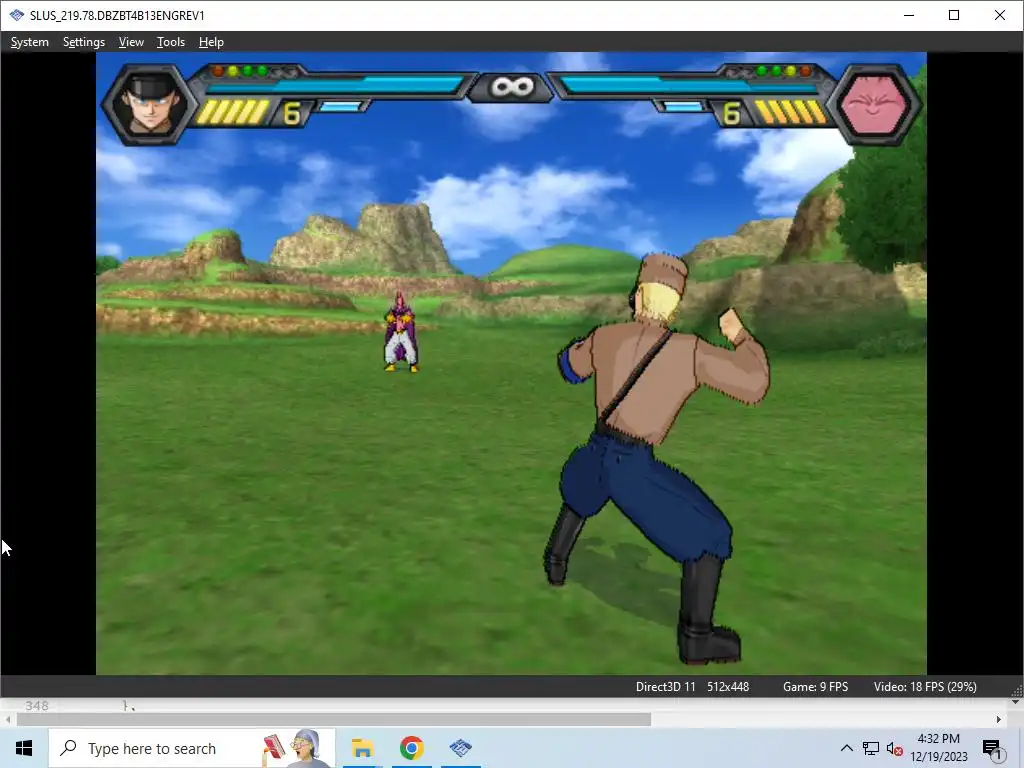Click the Video: 18 FPS (29%) status text

pos(925,686)
